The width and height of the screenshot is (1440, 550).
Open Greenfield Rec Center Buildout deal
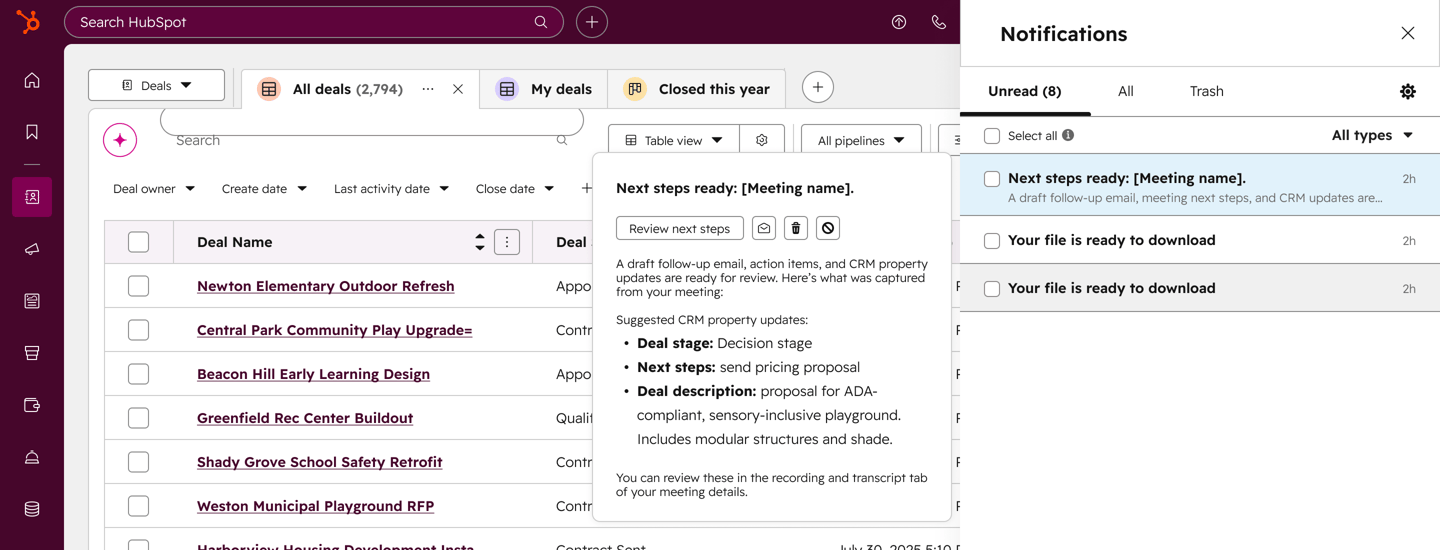pos(305,418)
